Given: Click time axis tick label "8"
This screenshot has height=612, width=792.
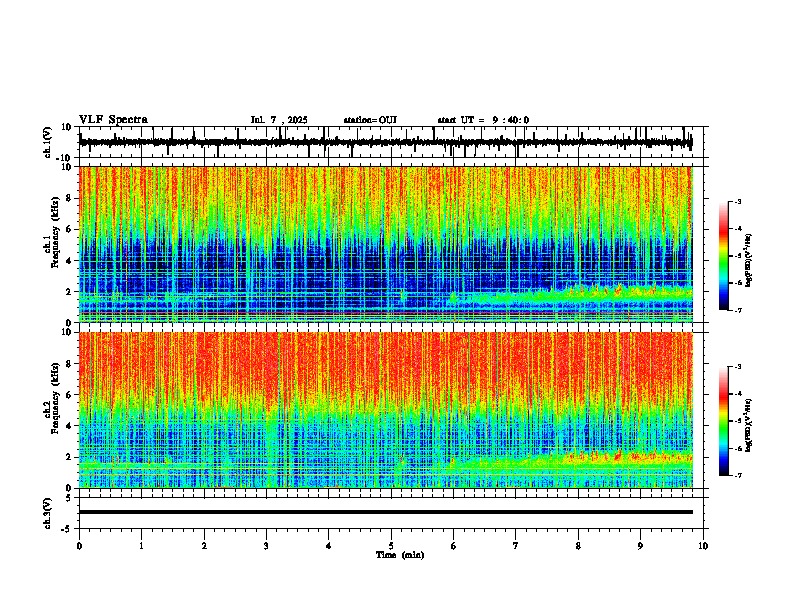Looking at the screenshot, I should point(578,546).
